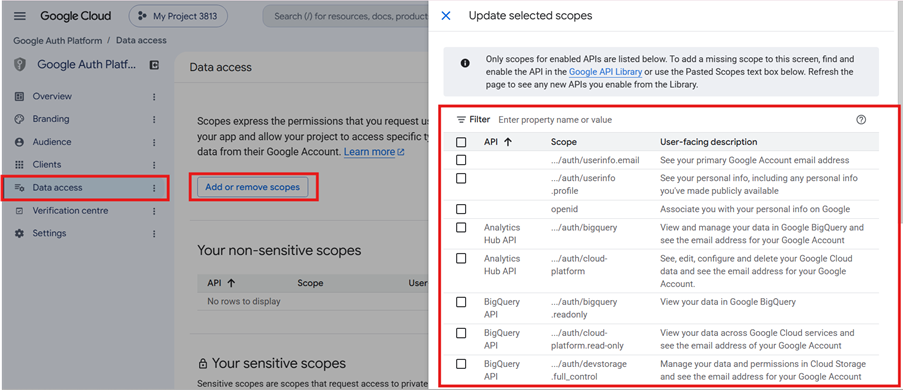Image resolution: width=903 pixels, height=390 pixels.
Task: Open three-dot options beside Branding
Action: (154, 119)
